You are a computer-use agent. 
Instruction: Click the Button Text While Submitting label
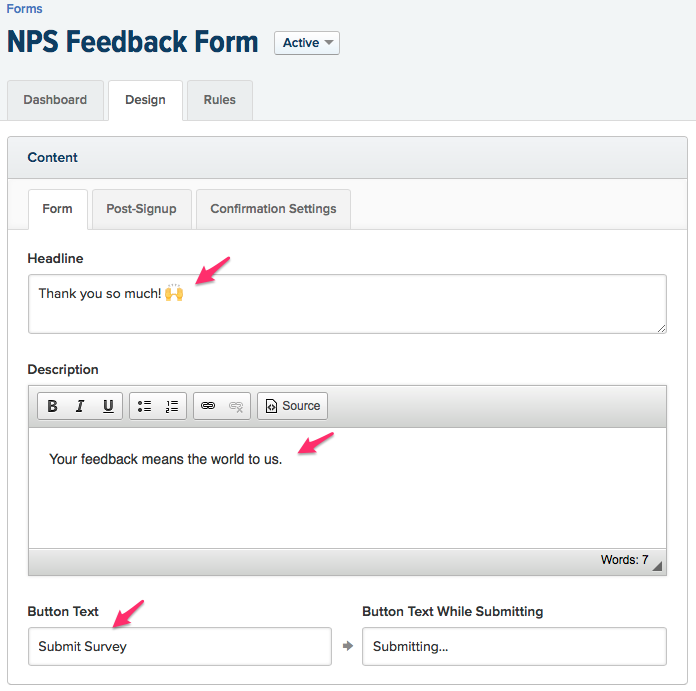click(453, 611)
